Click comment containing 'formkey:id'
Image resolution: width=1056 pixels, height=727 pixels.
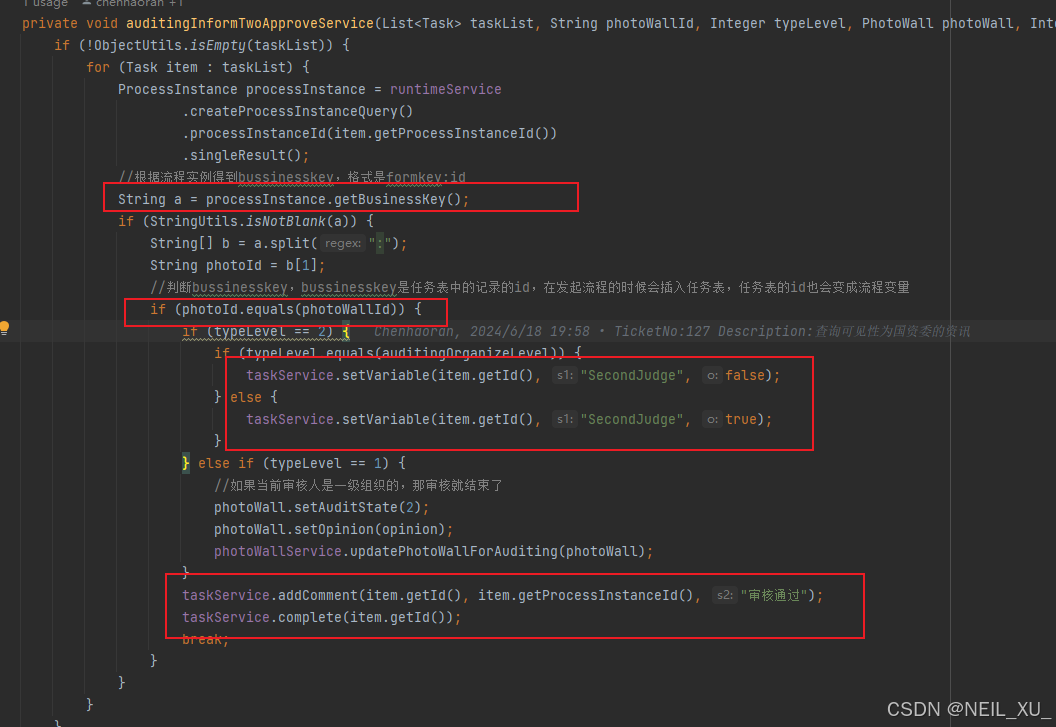[292, 177]
